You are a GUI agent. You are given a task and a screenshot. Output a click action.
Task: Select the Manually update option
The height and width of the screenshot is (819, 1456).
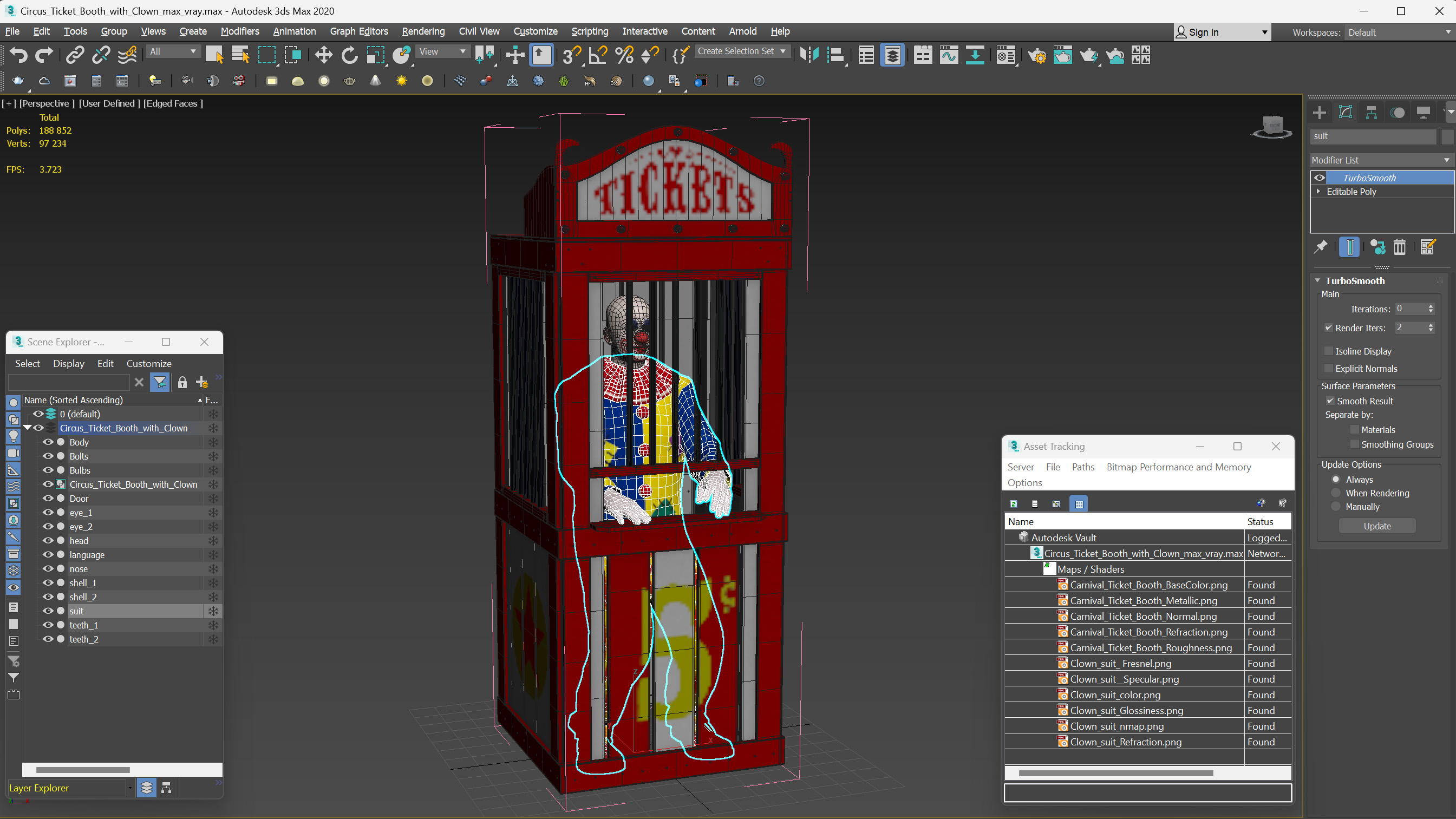[x=1336, y=507]
